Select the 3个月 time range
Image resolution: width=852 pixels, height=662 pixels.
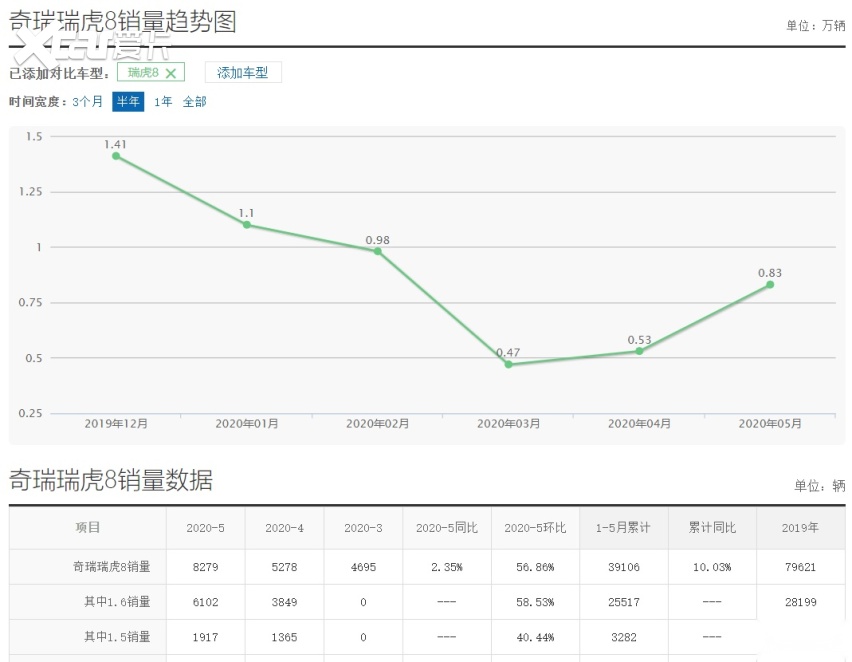[87, 102]
